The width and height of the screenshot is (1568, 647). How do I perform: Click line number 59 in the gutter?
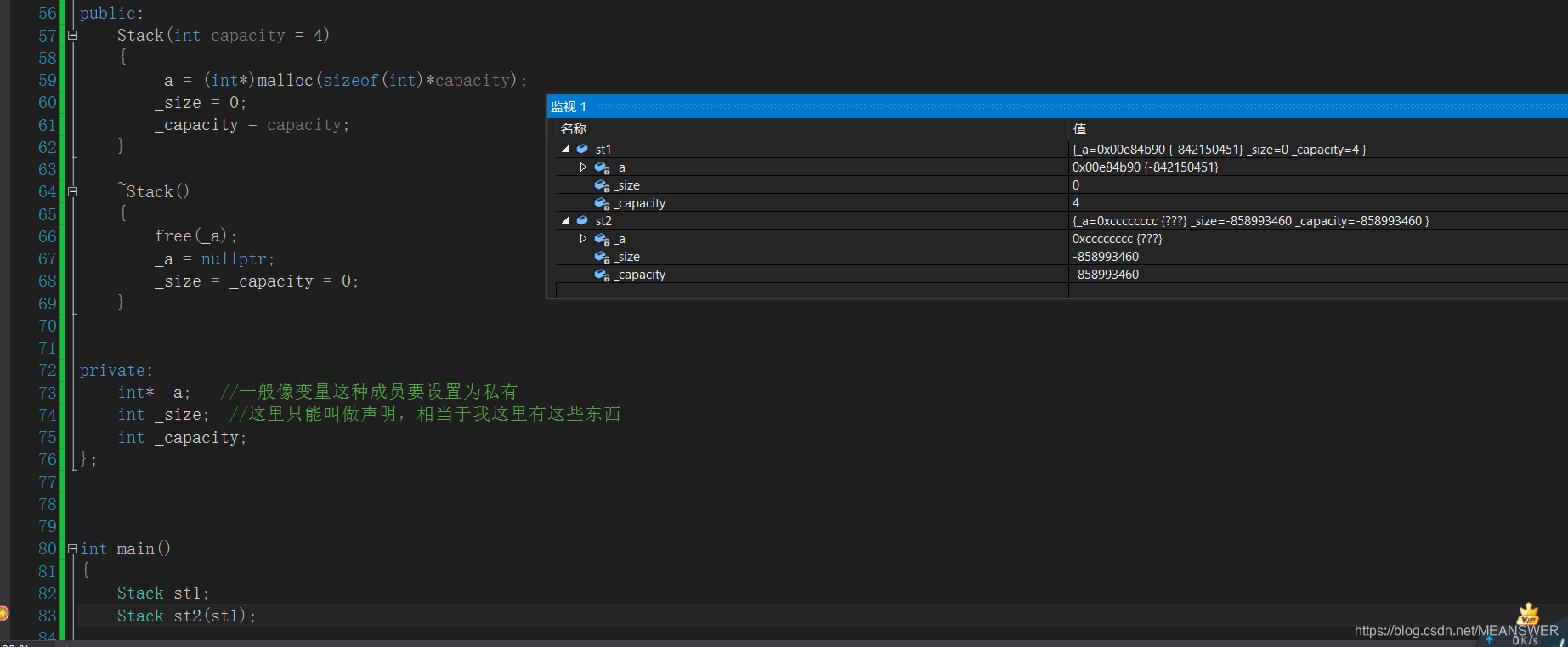(48, 81)
